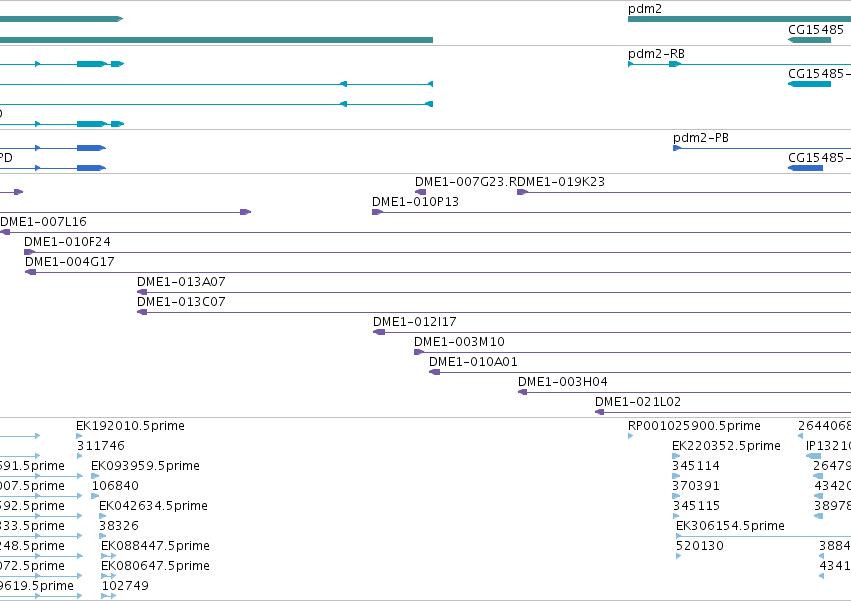Select the teal pdm2 gene bar
The image size is (851, 601).
pos(739,19)
